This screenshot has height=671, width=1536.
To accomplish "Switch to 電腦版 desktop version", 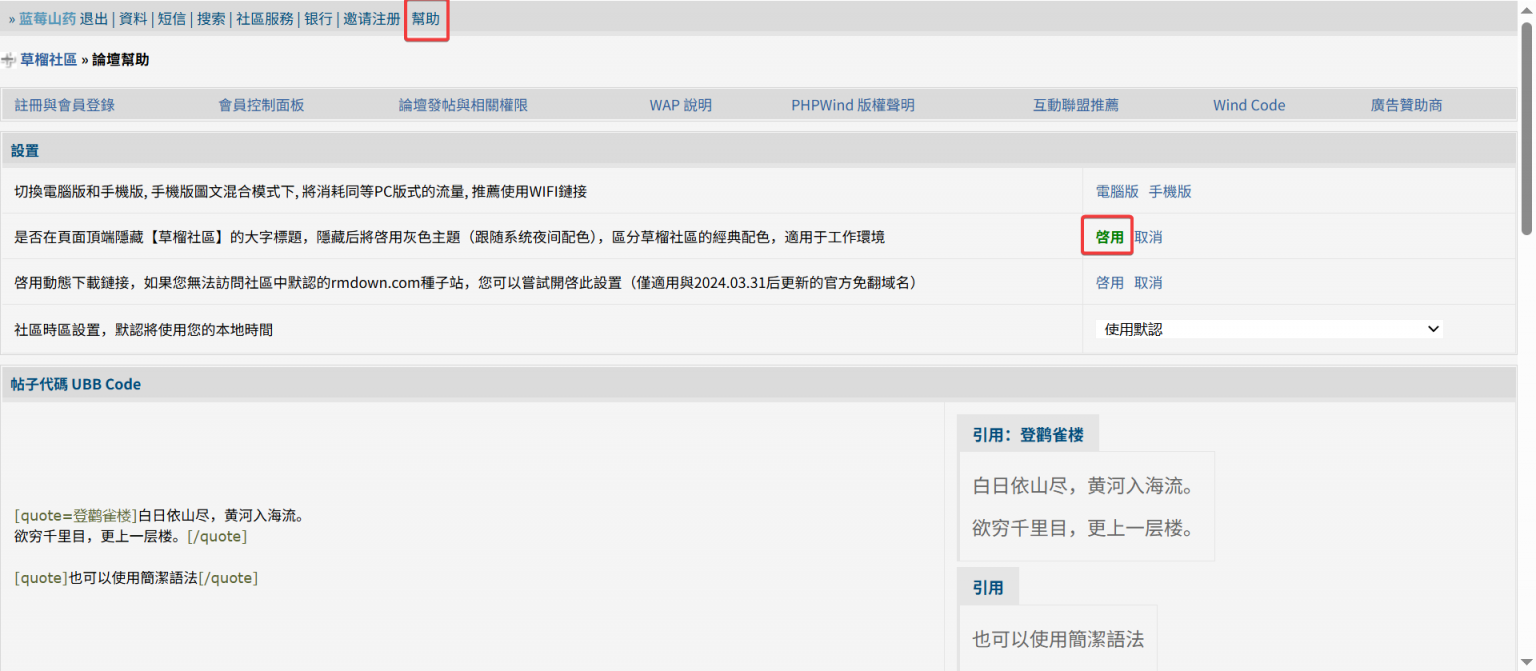I will (1117, 192).
